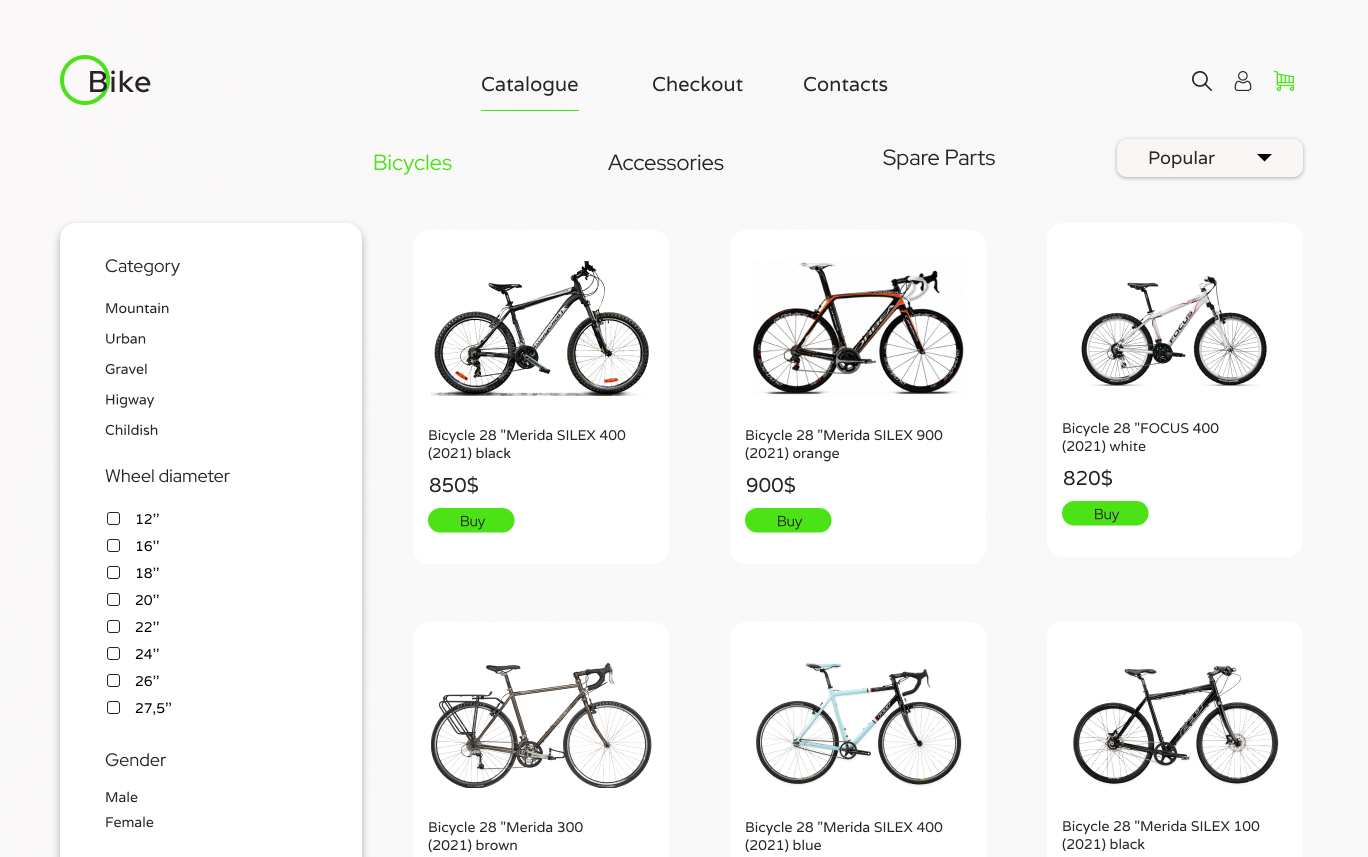Click the Bike logo
This screenshot has width=1368, height=857.
coord(106,81)
